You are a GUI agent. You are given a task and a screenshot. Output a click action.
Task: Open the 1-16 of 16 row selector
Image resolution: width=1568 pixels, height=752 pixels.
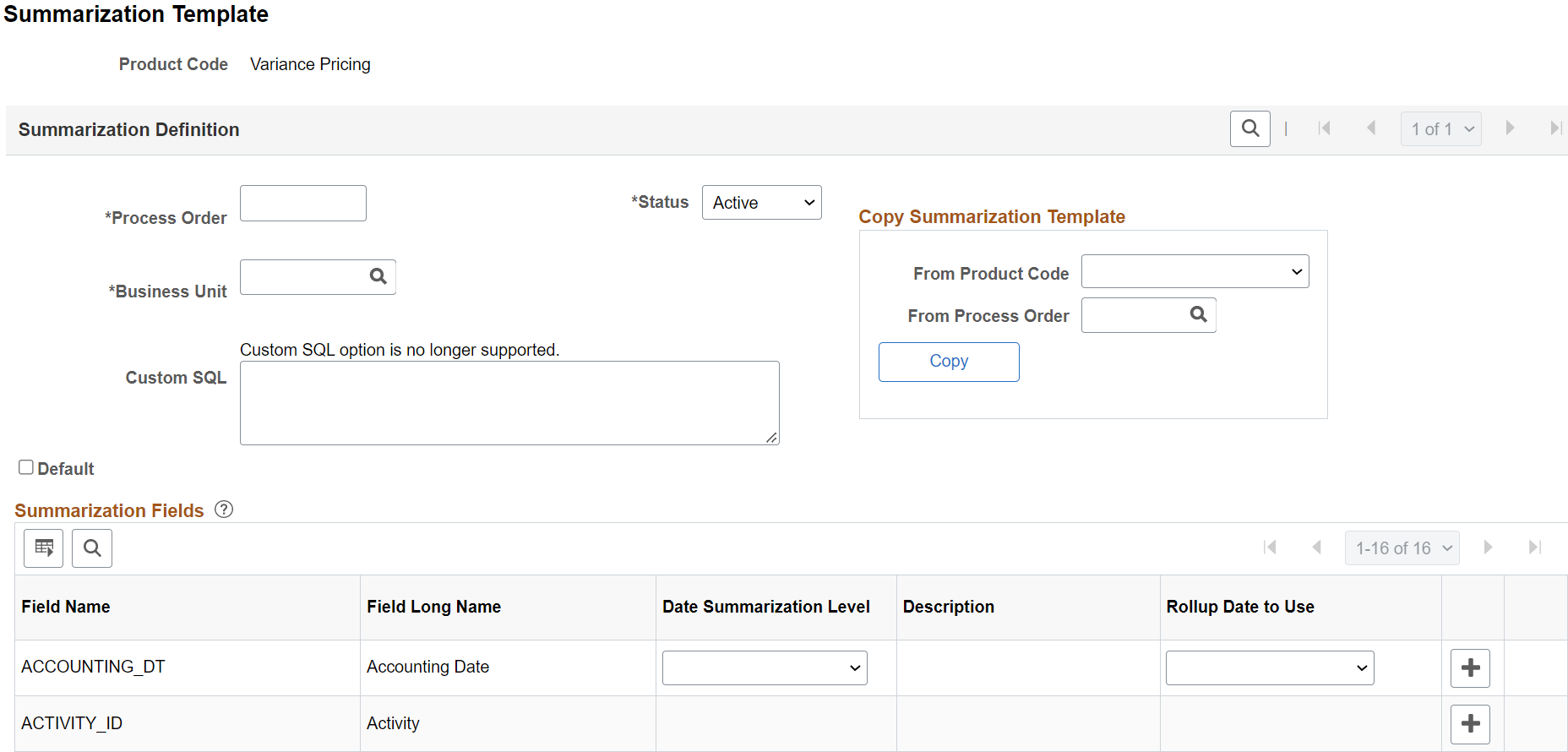(x=1402, y=548)
